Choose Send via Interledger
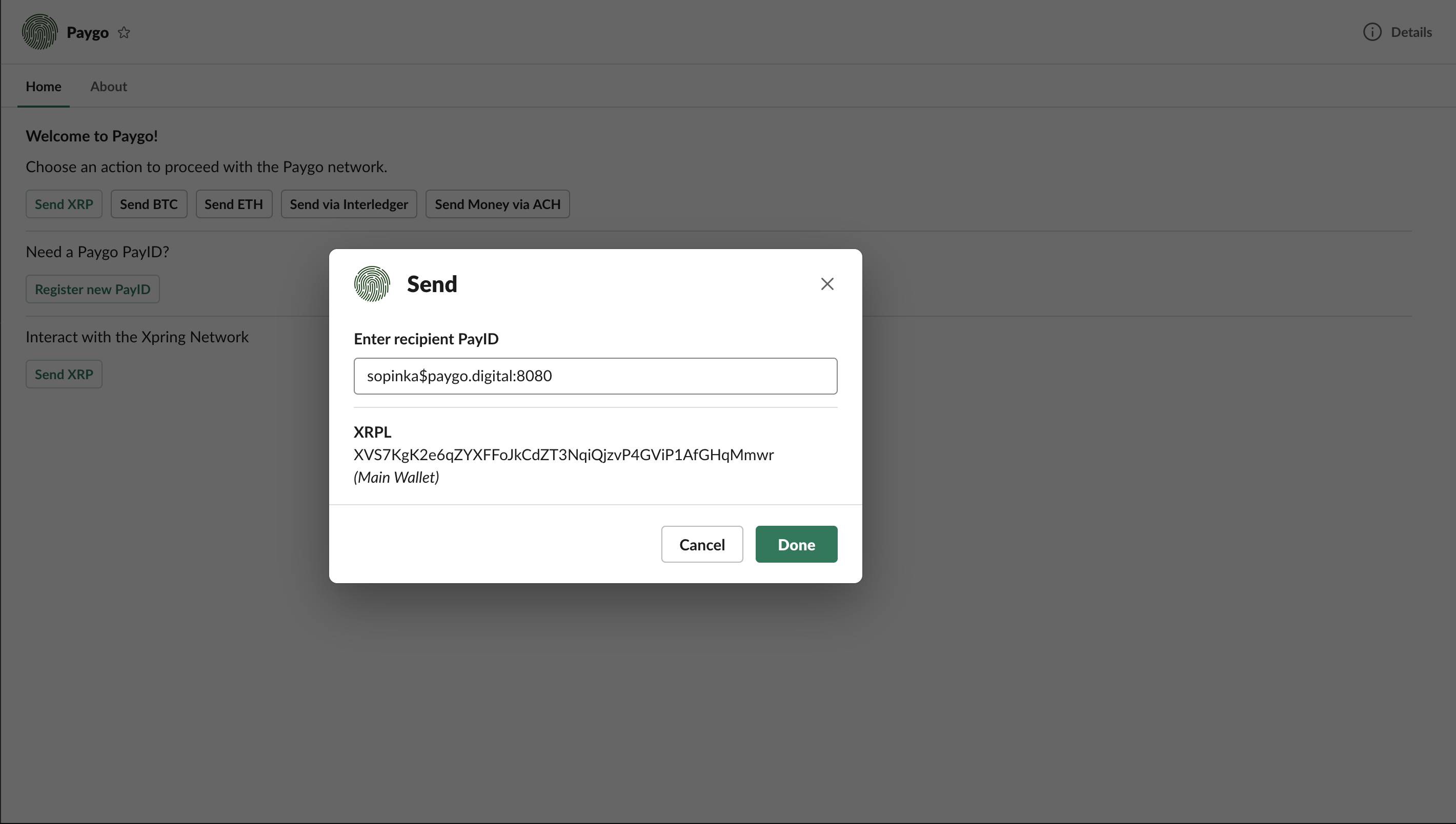This screenshot has width=1456, height=824. [348, 204]
